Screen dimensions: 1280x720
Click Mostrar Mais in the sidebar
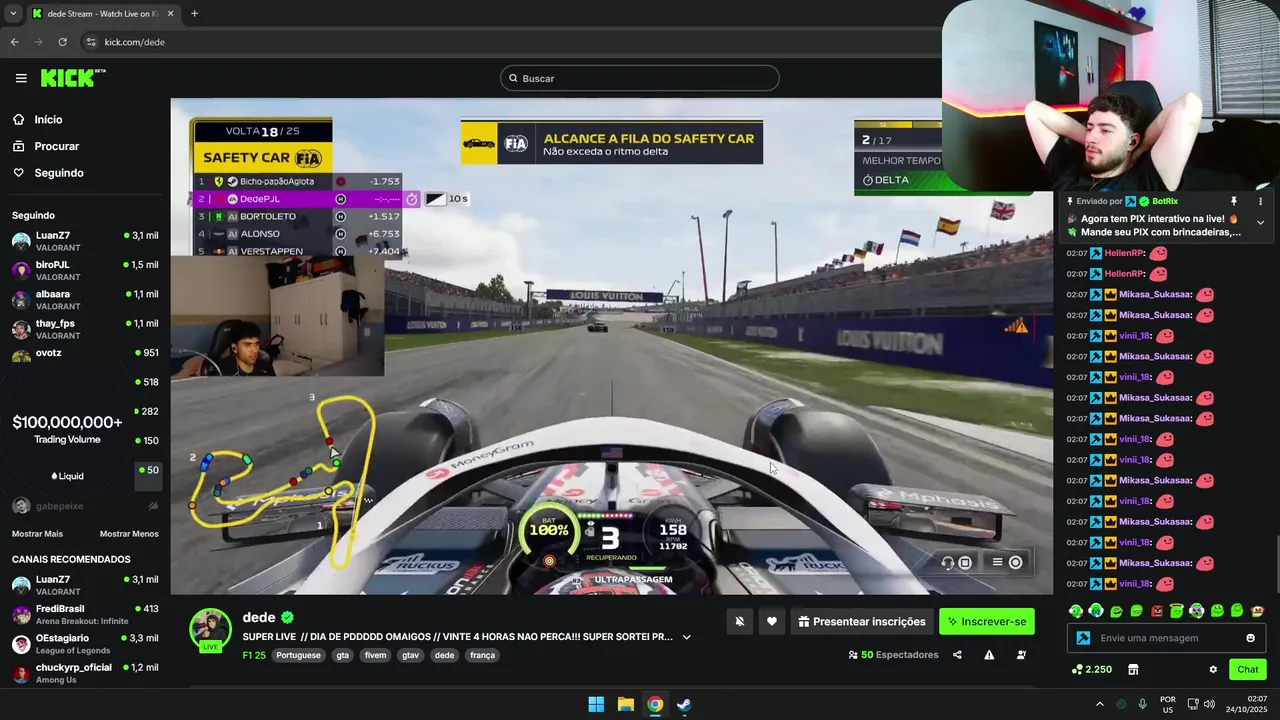pyautogui.click(x=37, y=534)
